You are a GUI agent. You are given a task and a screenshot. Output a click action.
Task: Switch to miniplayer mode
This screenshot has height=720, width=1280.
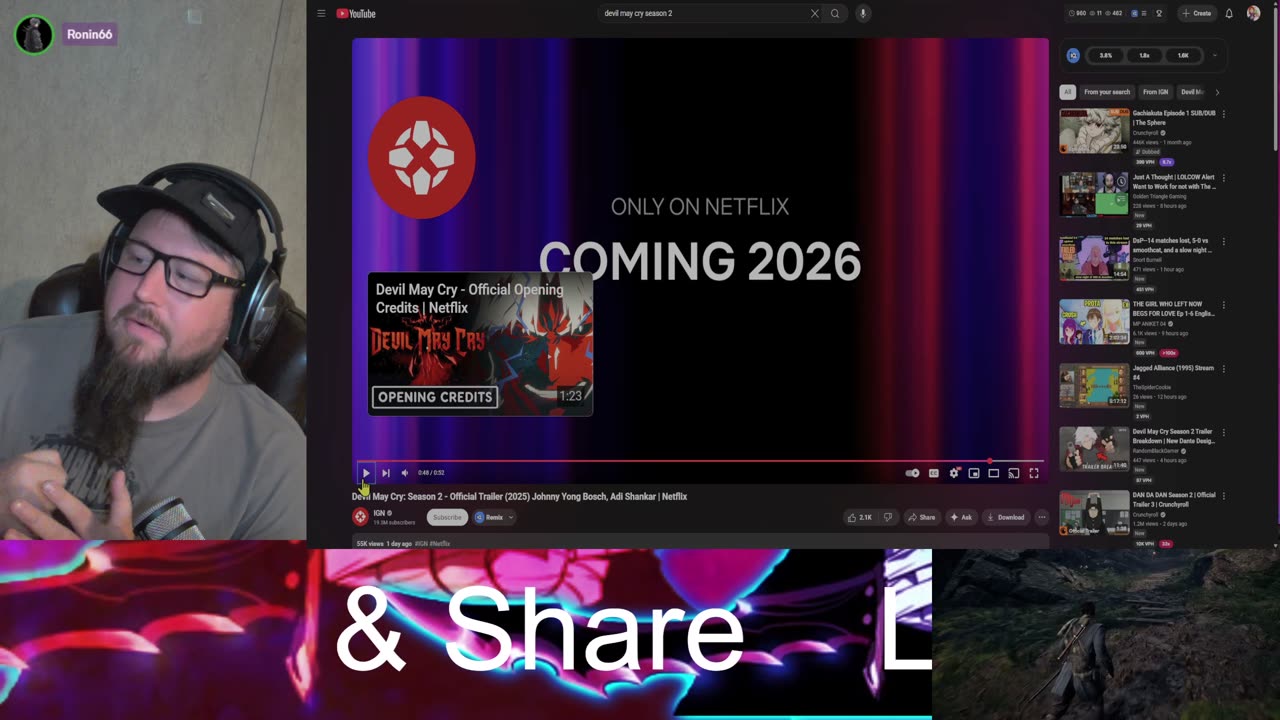(973, 473)
